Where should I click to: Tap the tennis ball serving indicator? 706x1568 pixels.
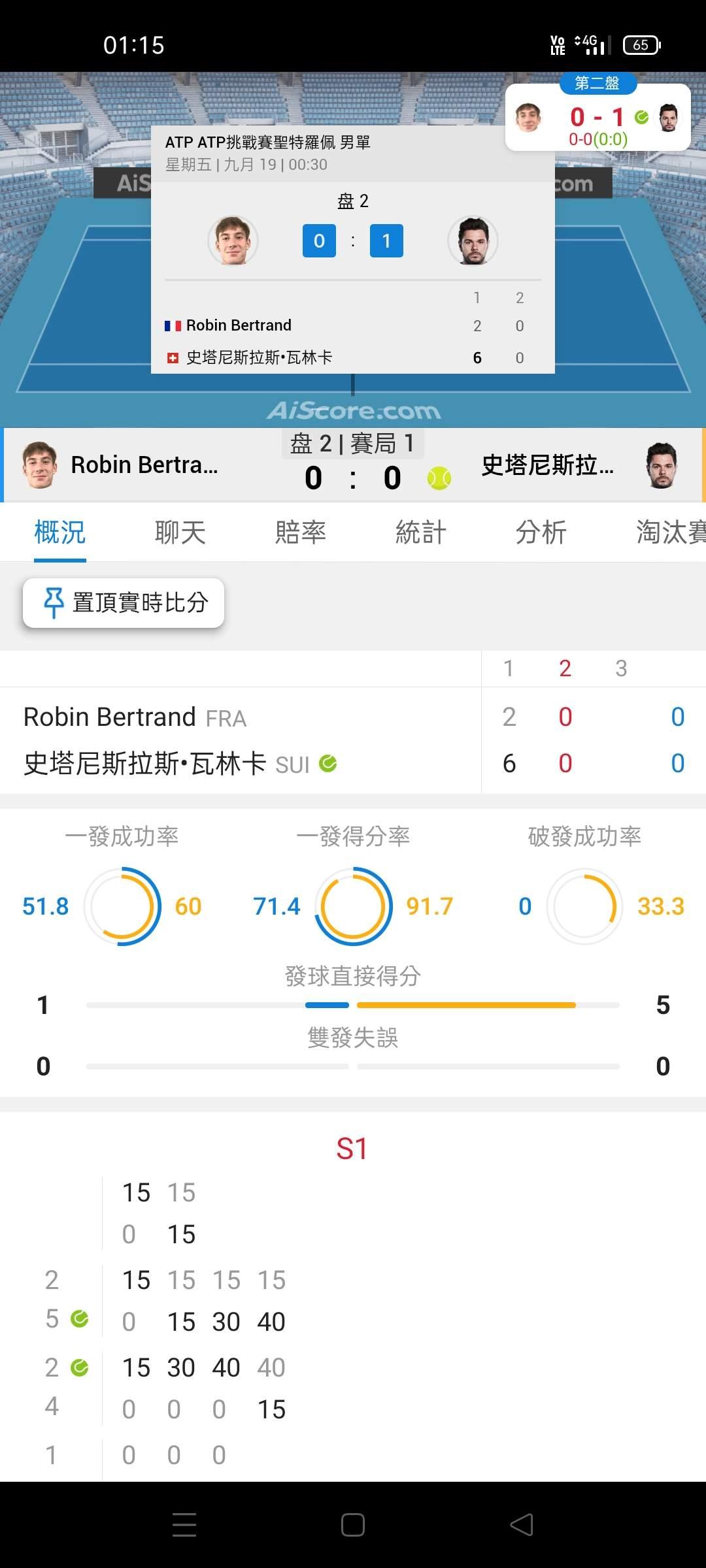pos(439,478)
